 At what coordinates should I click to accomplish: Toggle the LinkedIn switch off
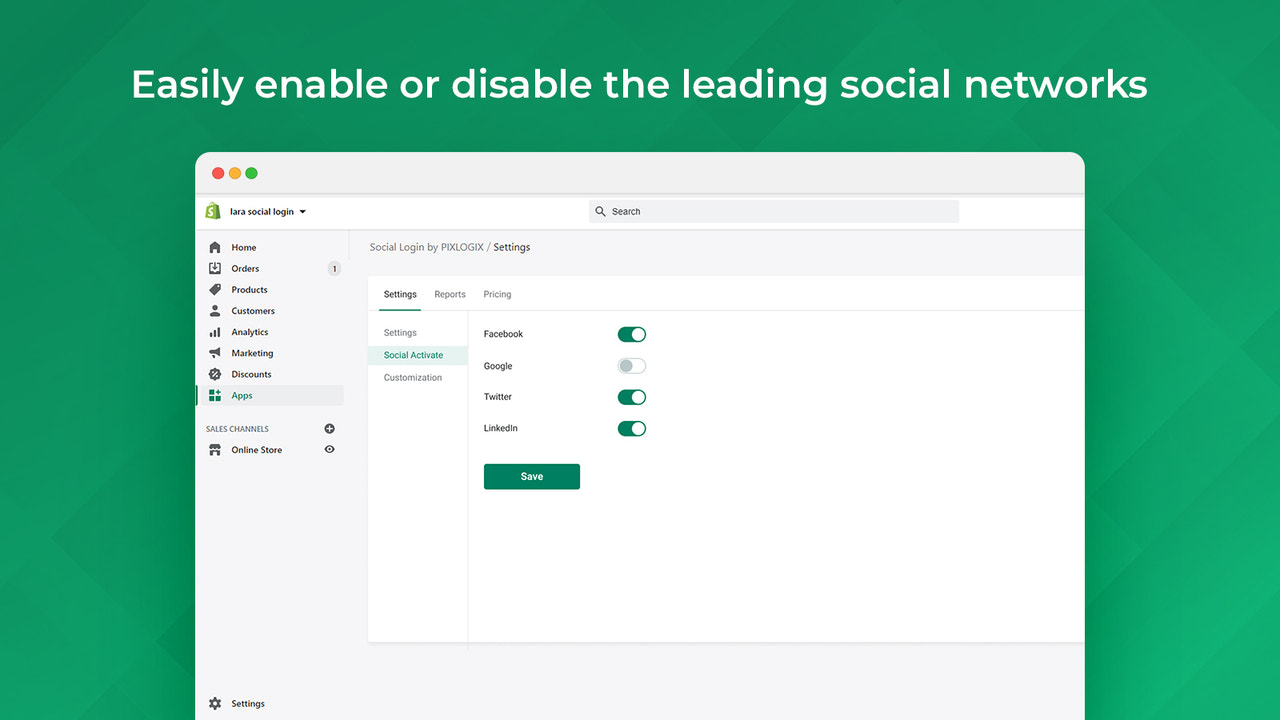tap(631, 428)
